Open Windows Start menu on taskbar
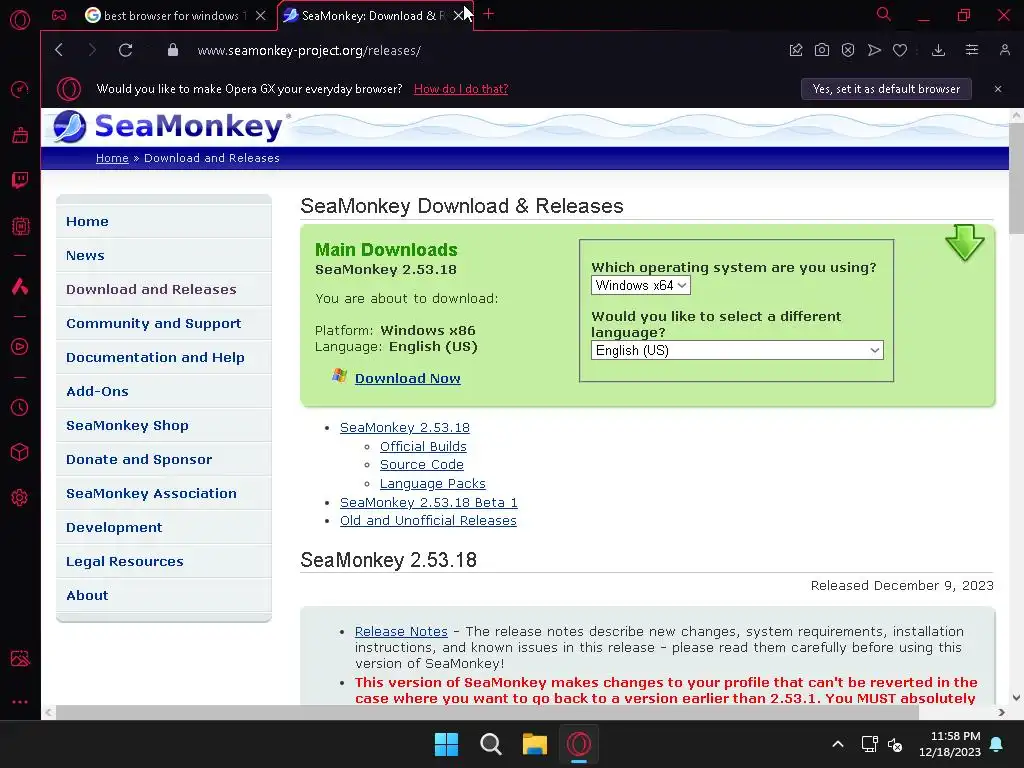This screenshot has width=1024, height=768. pos(447,744)
